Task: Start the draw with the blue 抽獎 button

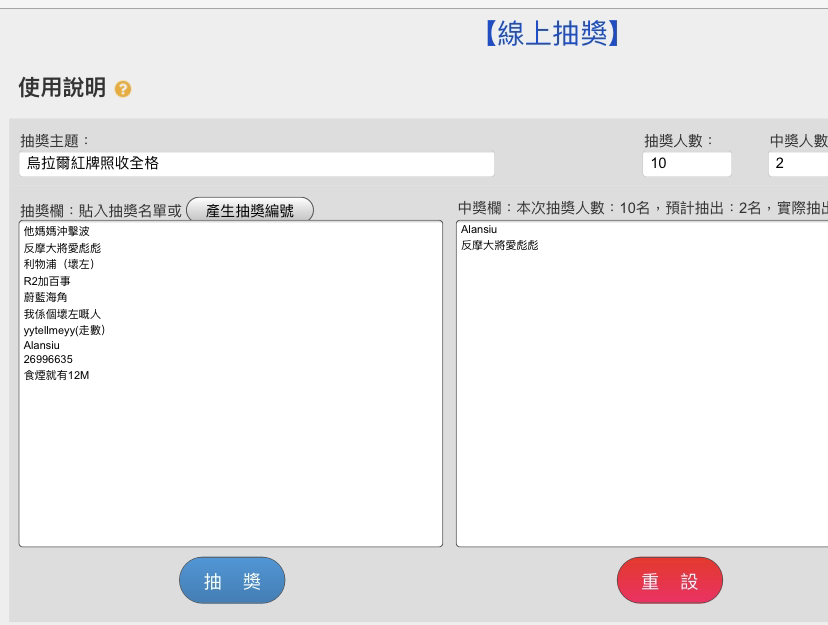Action: (x=232, y=581)
